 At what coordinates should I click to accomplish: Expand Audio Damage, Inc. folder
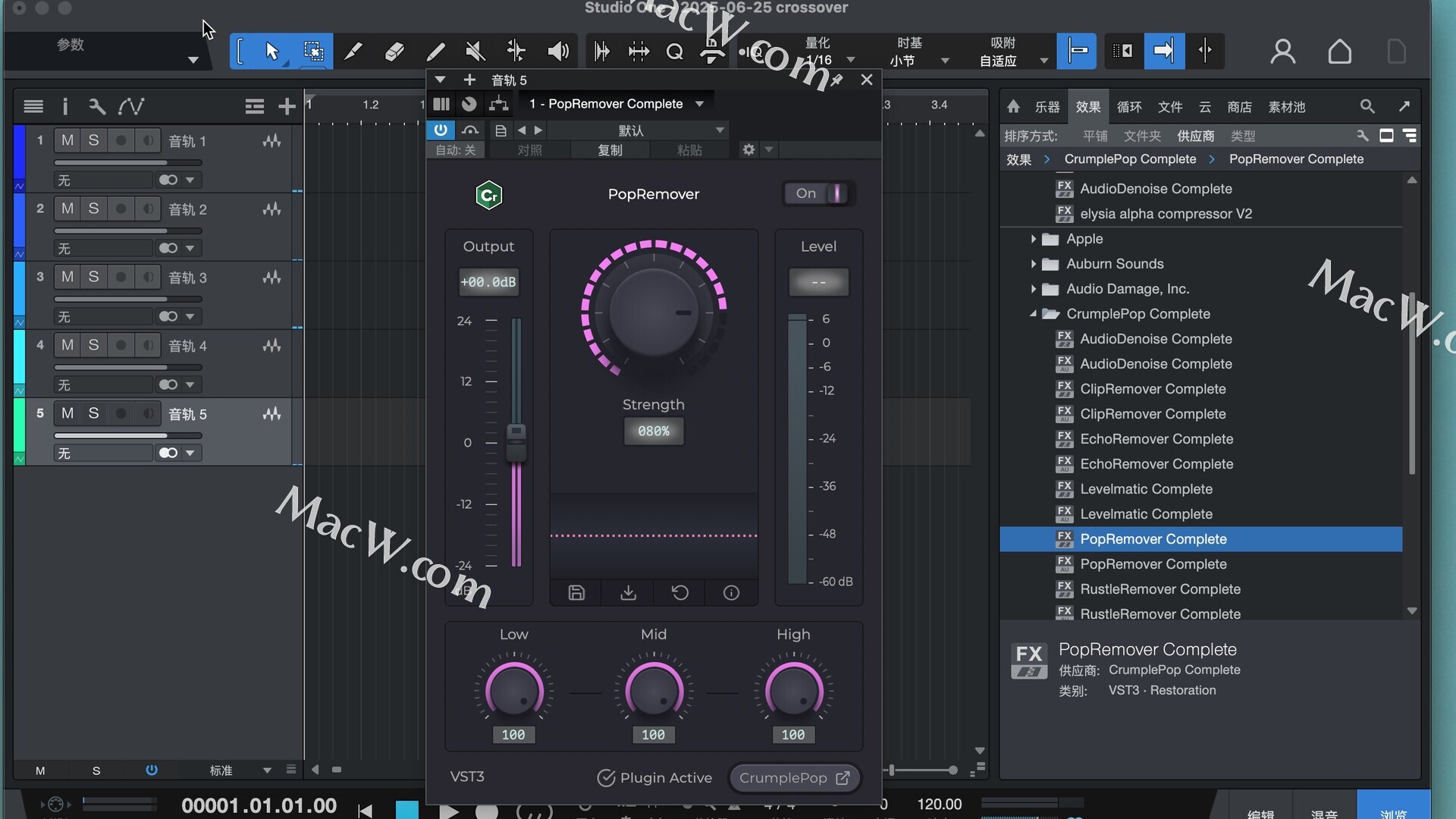(x=1033, y=289)
